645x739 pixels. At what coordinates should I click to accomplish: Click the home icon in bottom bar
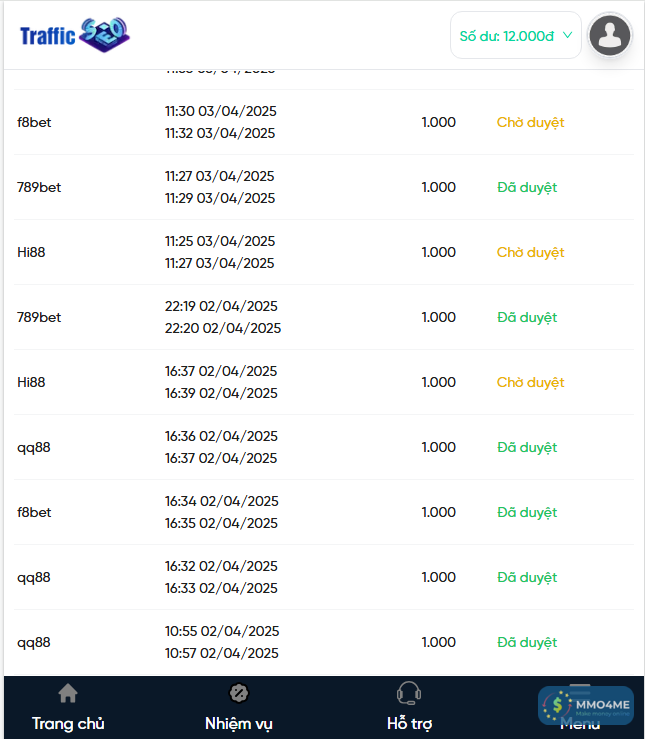point(68,693)
